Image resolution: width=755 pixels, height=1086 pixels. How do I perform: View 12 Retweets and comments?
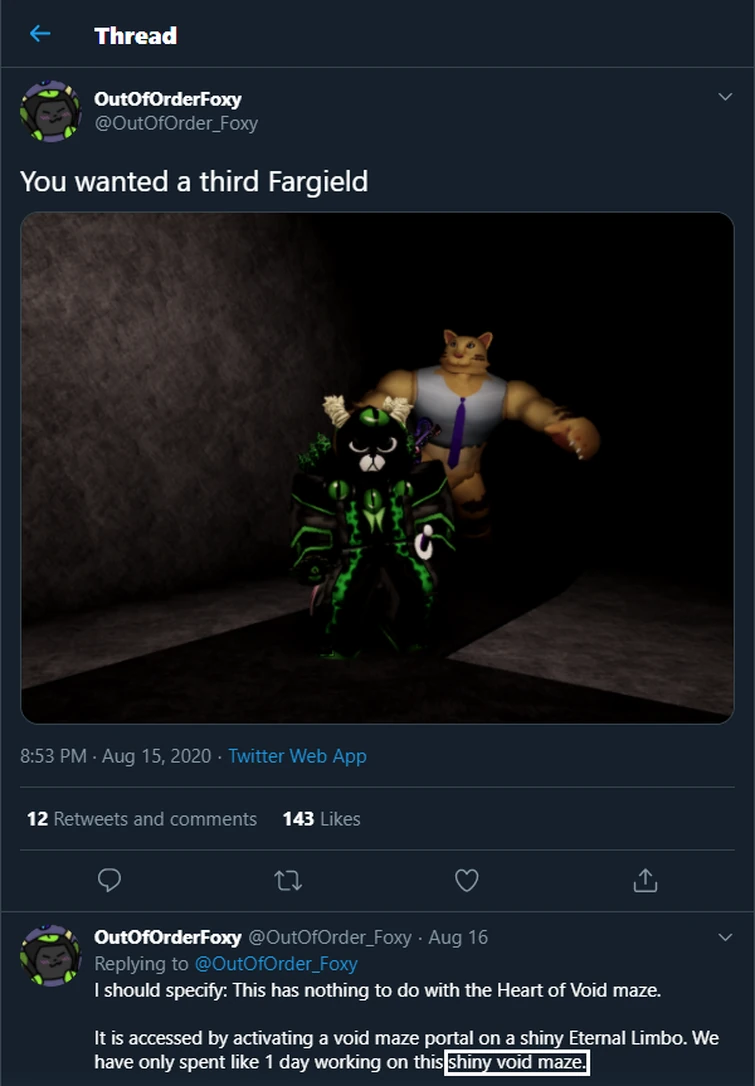[x=142, y=819]
